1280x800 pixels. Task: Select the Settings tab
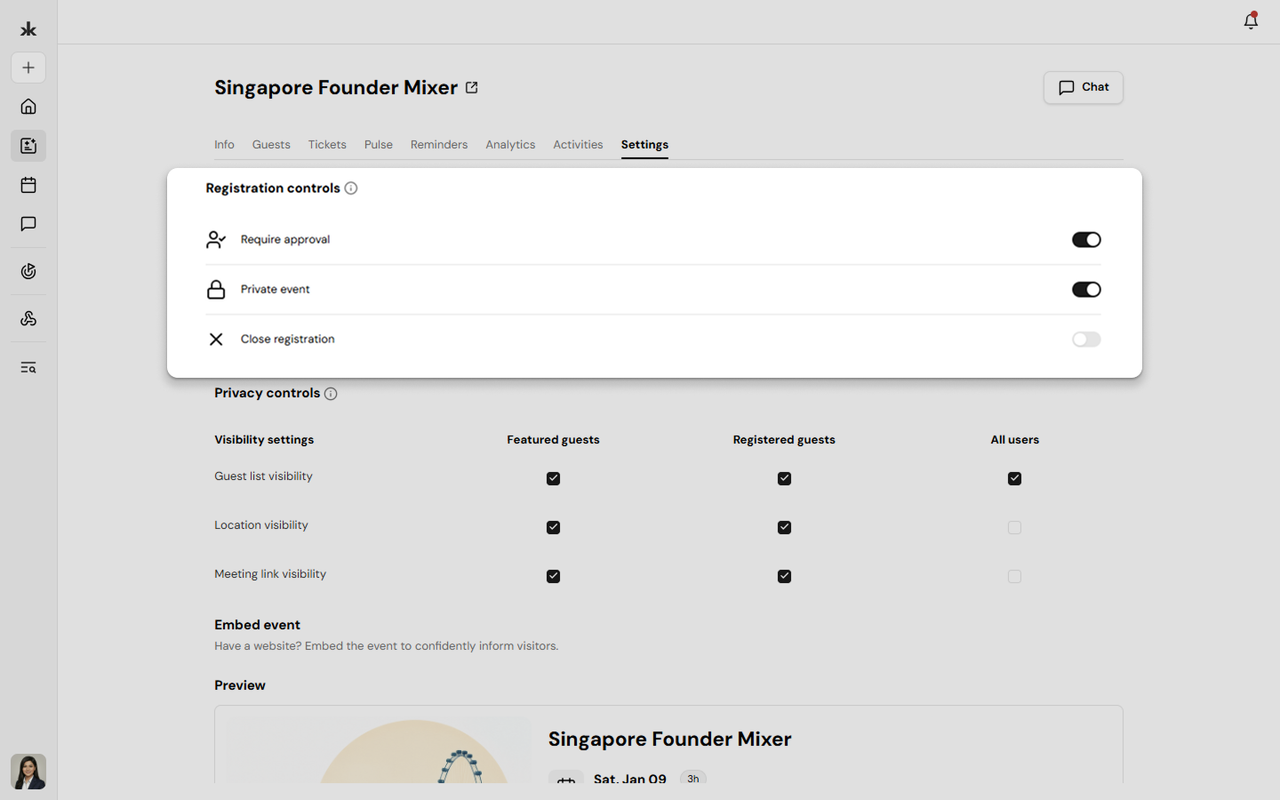[x=645, y=145]
